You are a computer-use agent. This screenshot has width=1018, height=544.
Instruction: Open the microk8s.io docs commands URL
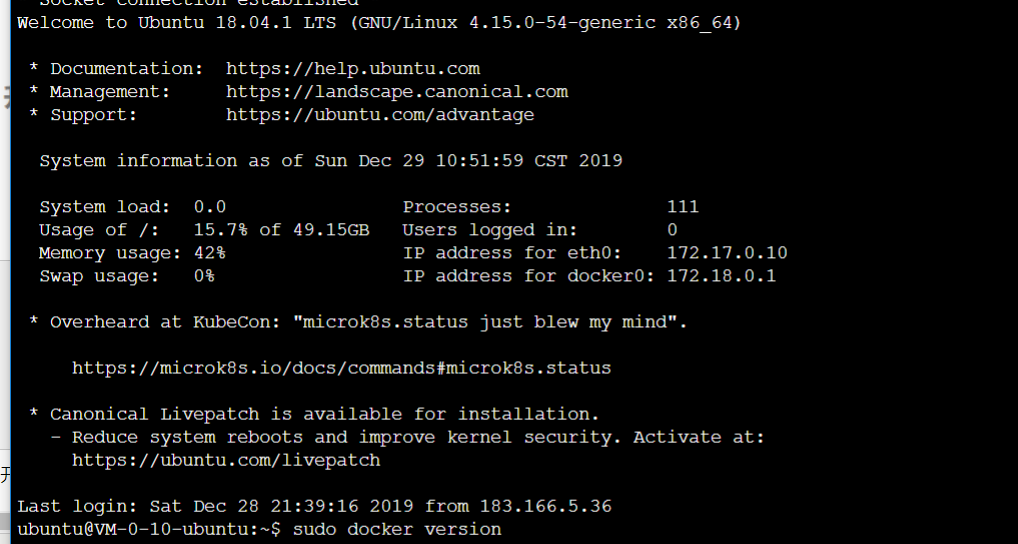click(341, 368)
